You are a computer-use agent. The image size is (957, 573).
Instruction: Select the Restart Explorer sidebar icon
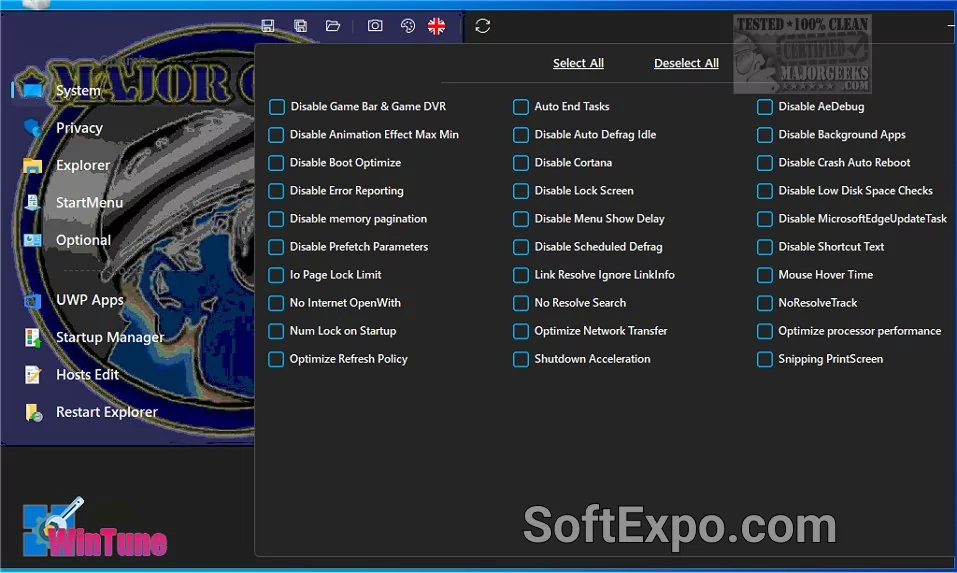click(33, 412)
